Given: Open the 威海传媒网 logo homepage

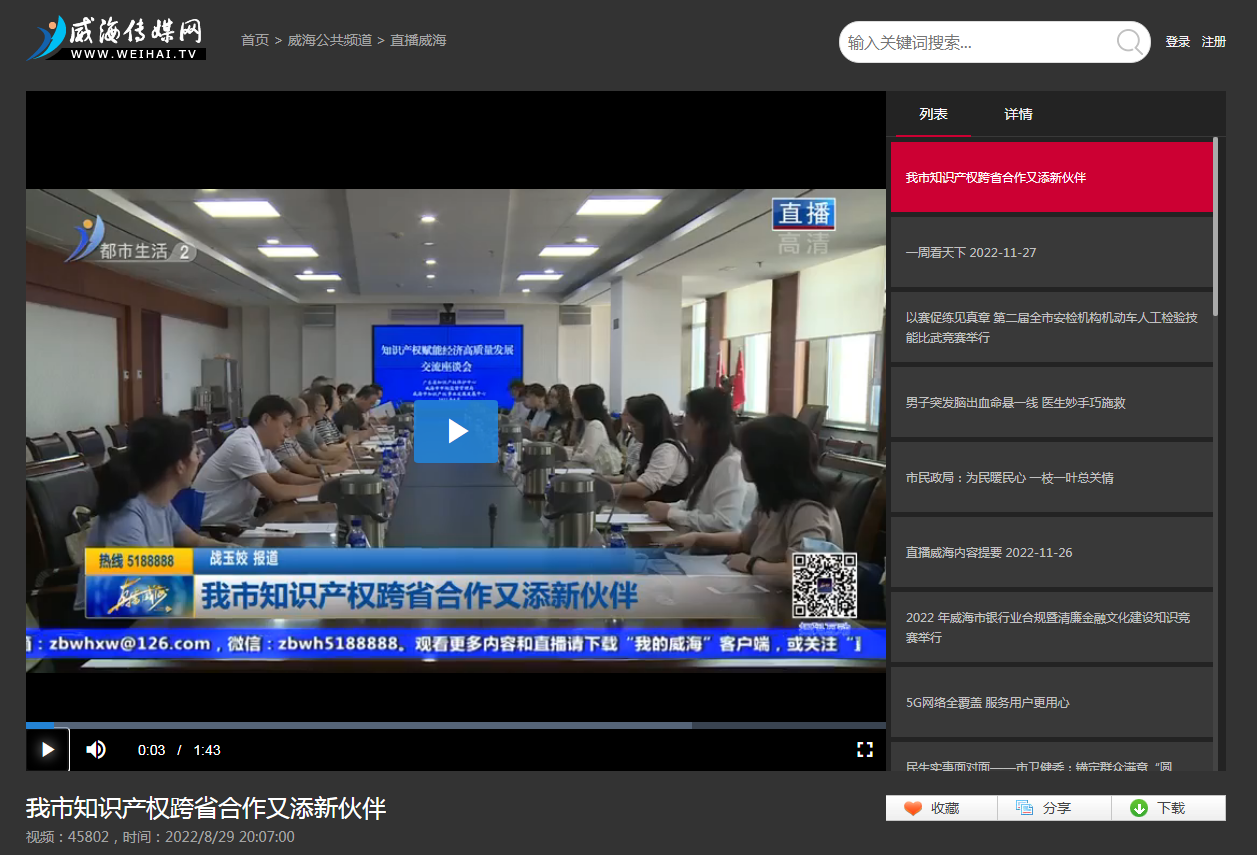Looking at the screenshot, I should coord(116,38).
